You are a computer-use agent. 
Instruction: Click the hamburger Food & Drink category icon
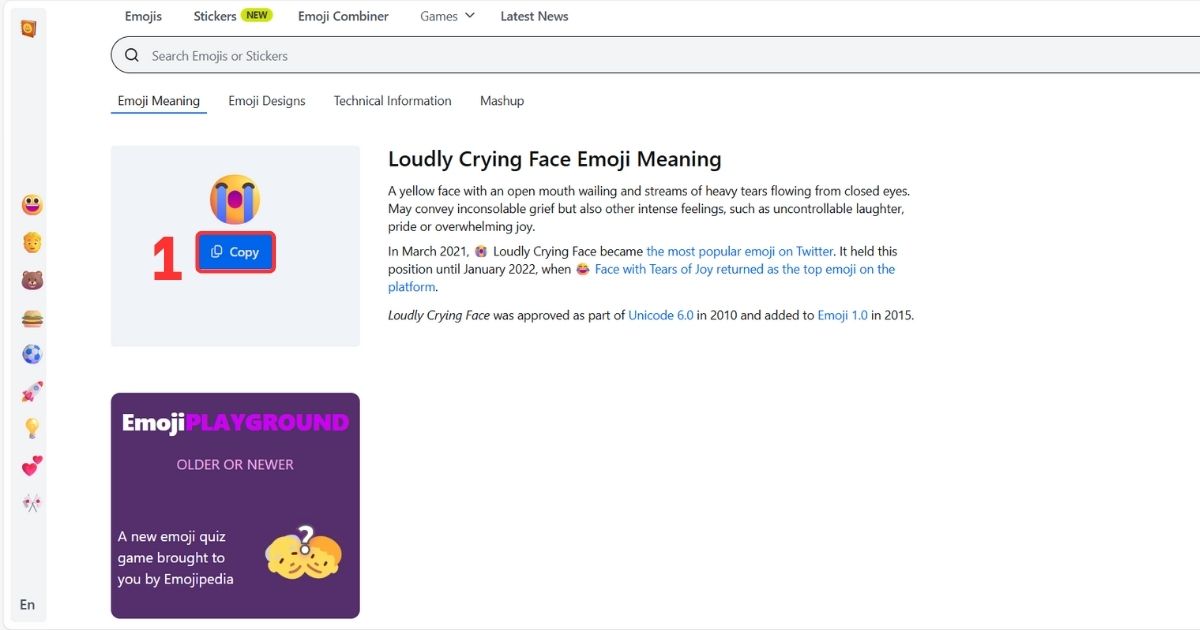tap(29, 316)
